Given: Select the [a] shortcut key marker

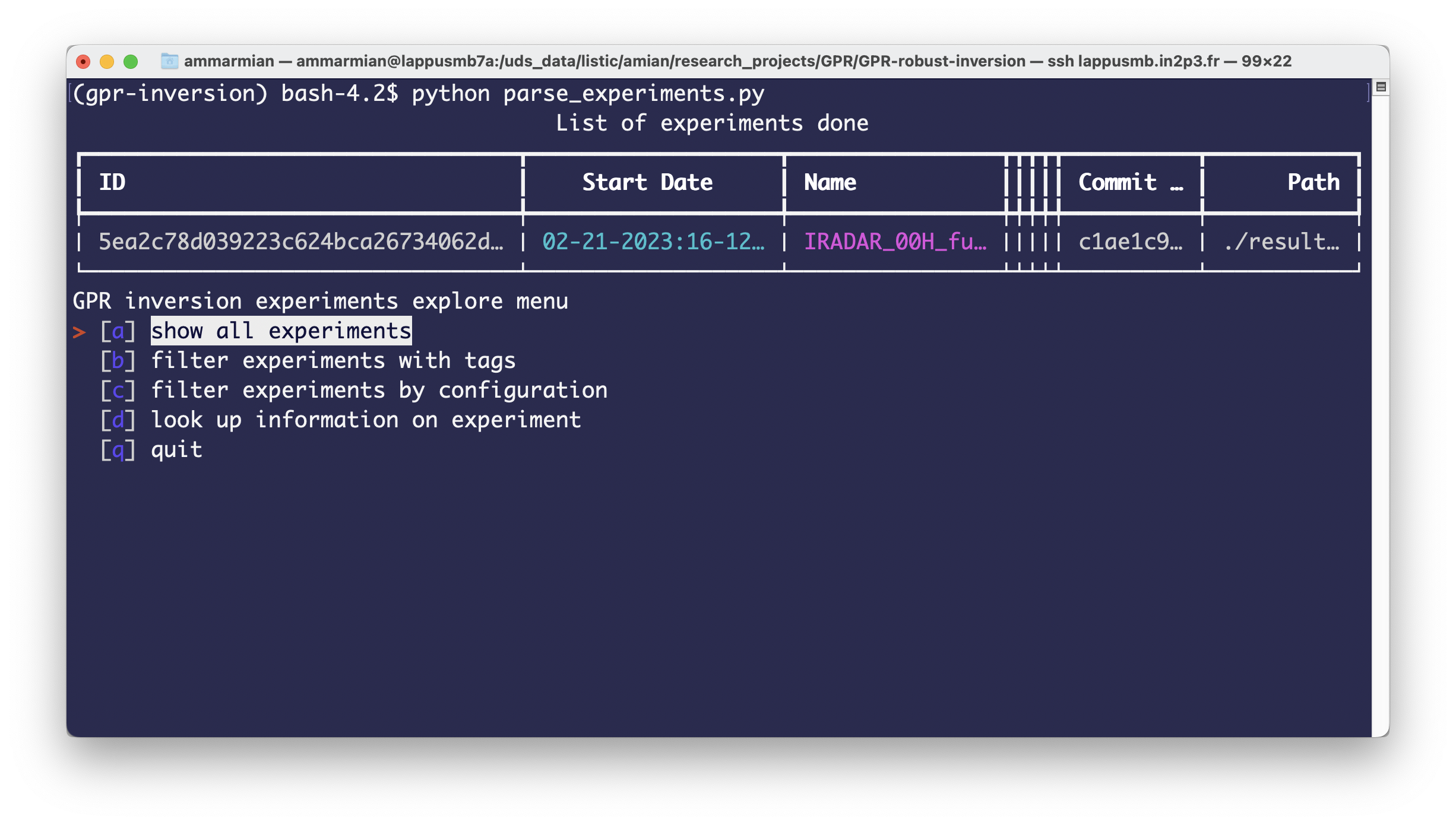Looking at the screenshot, I should (x=118, y=331).
